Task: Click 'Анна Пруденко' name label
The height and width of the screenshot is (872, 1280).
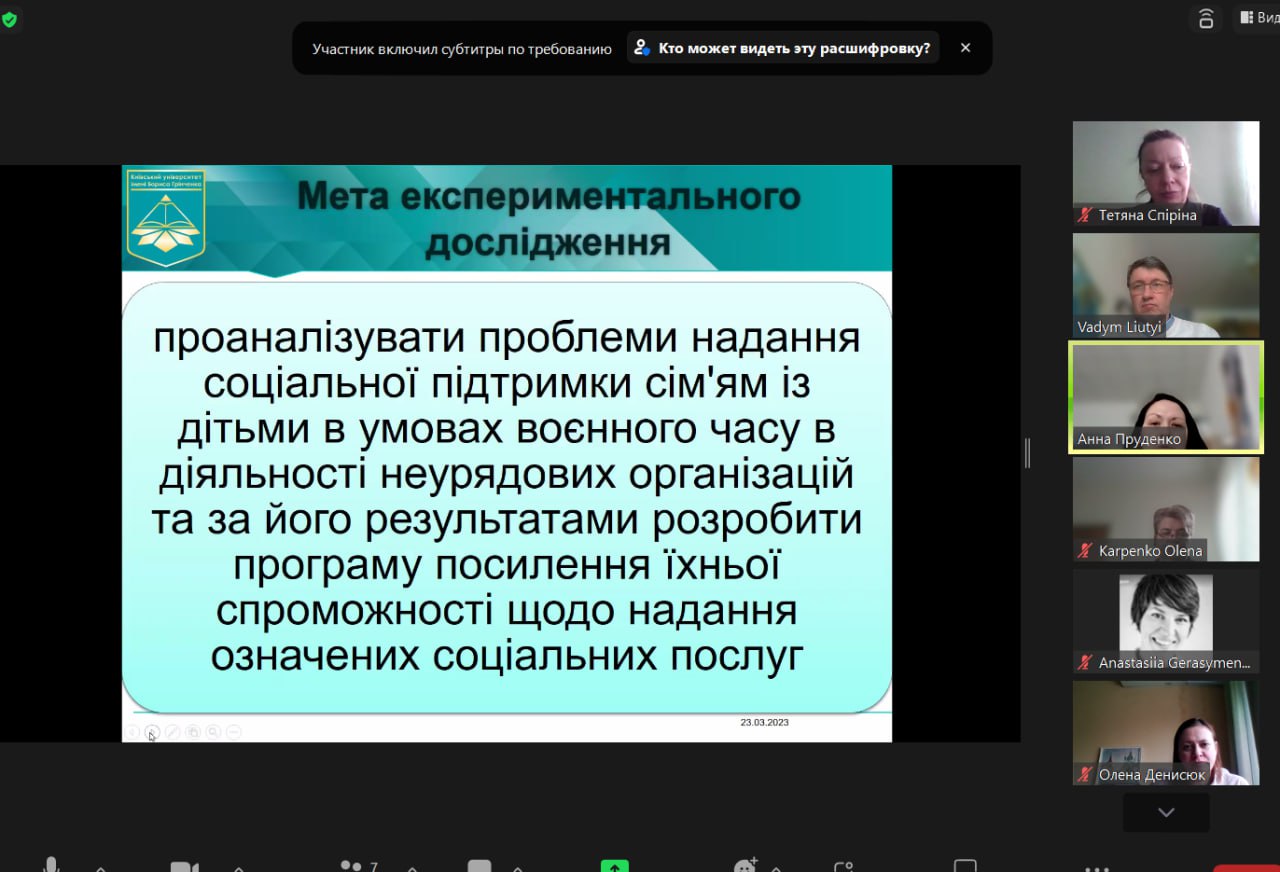Action: click(x=1129, y=439)
